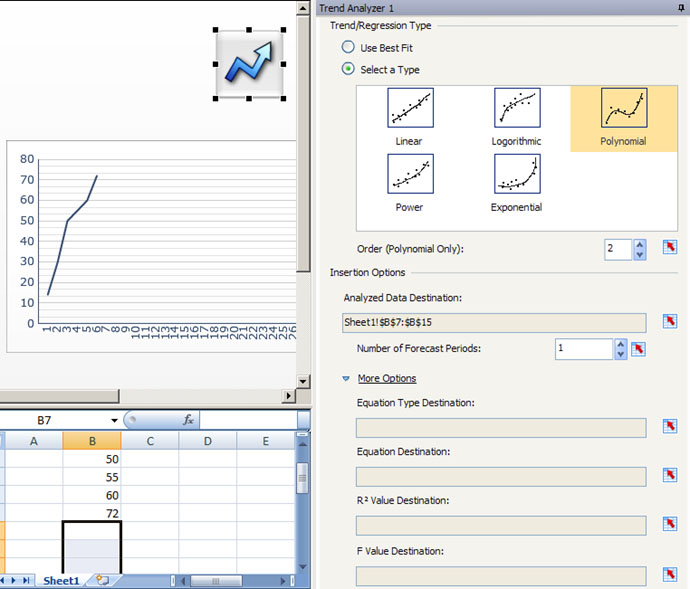Enable the Use Best Fit option
This screenshot has height=589, width=690.
[x=348, y=47]
